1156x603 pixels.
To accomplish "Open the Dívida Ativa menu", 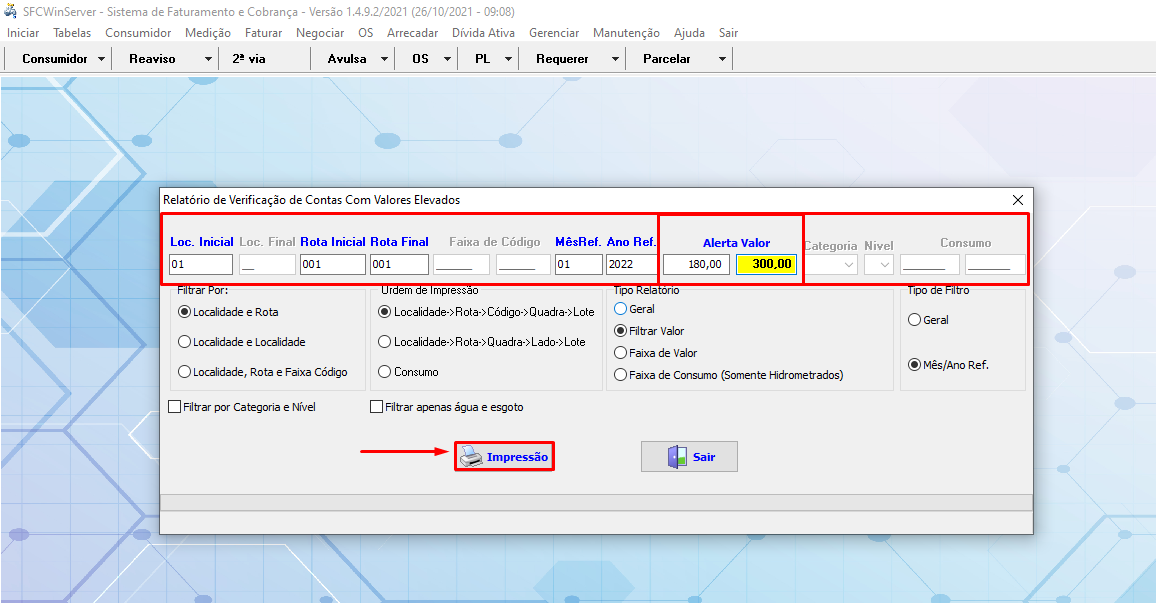I will 483,33.
